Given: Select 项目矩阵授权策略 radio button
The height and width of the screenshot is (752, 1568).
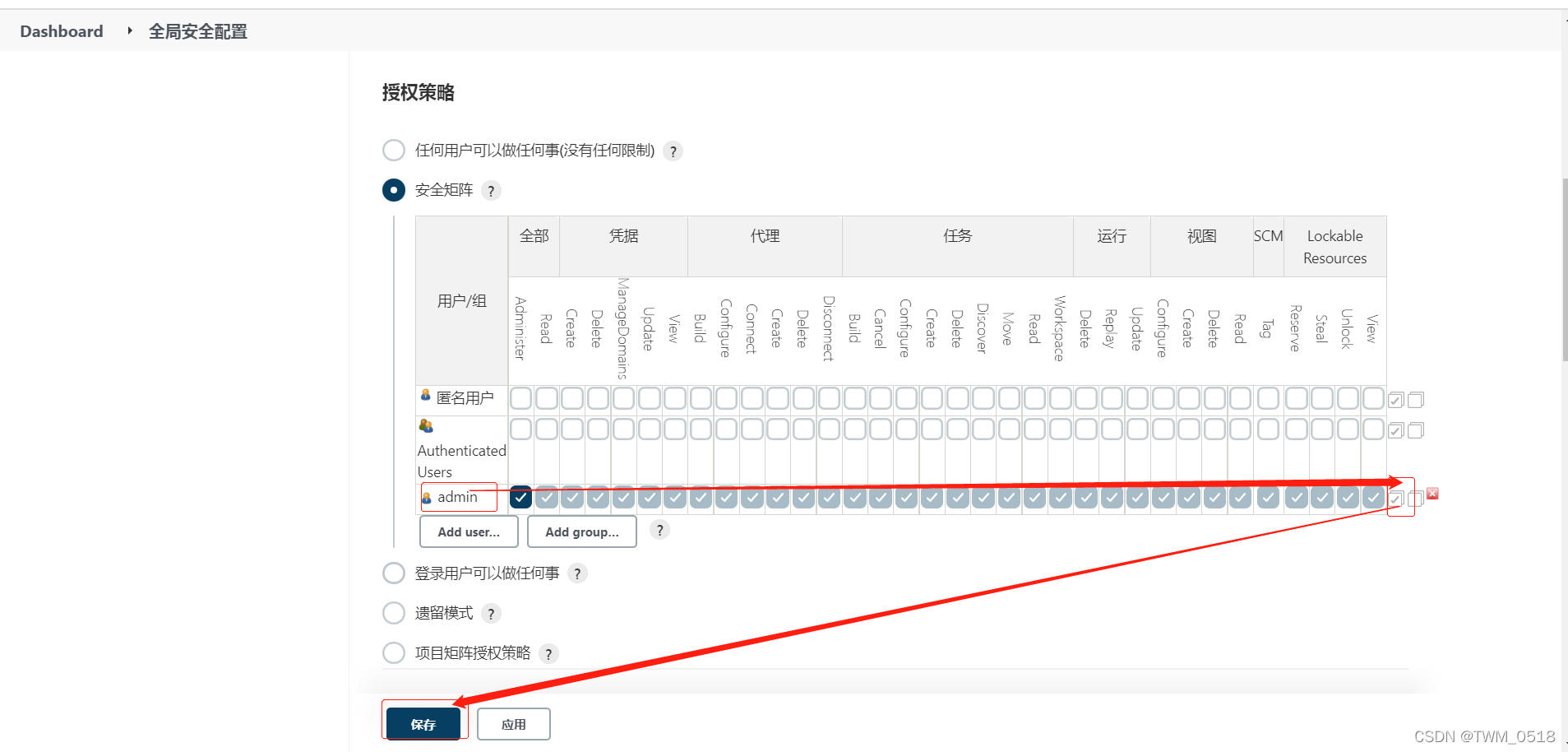Looking at the screenshot, I should (x=394, y=652).
